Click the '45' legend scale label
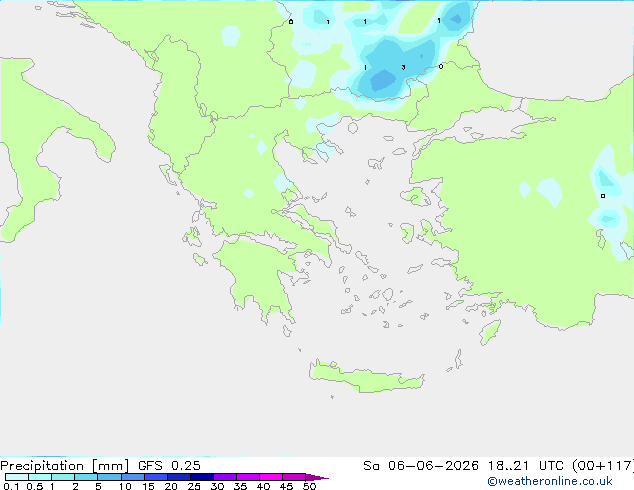 286,486
